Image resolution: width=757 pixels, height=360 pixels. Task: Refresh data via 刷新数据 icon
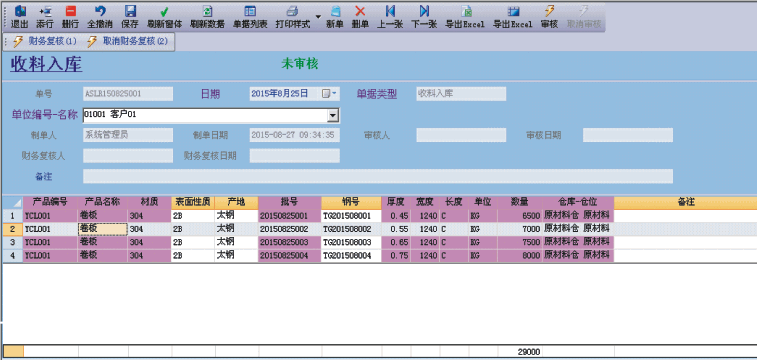coord(207,16)
